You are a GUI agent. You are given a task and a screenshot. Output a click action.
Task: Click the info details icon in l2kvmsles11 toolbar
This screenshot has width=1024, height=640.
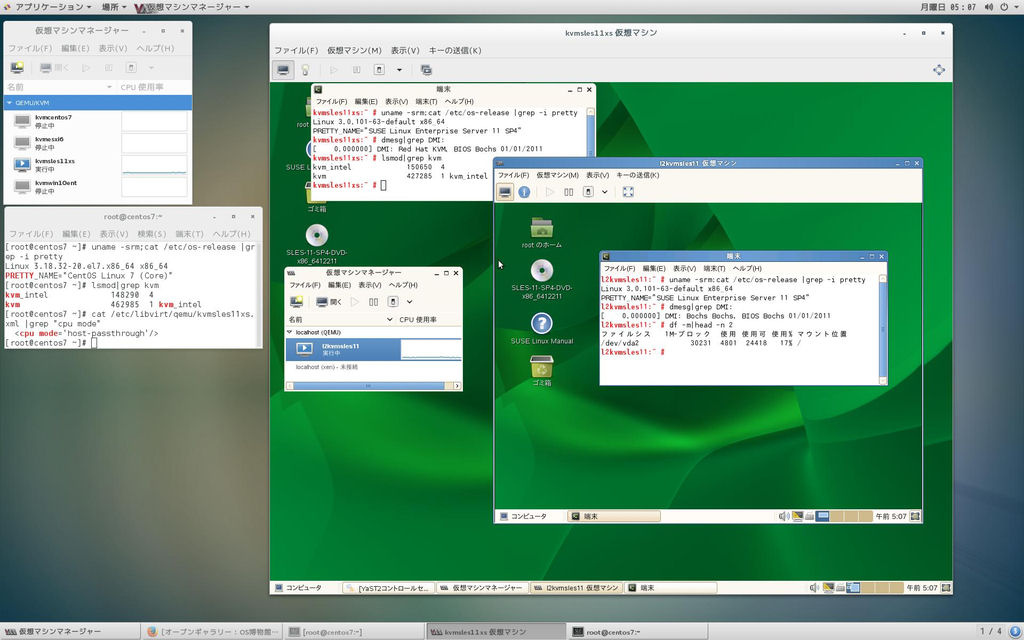524,192
